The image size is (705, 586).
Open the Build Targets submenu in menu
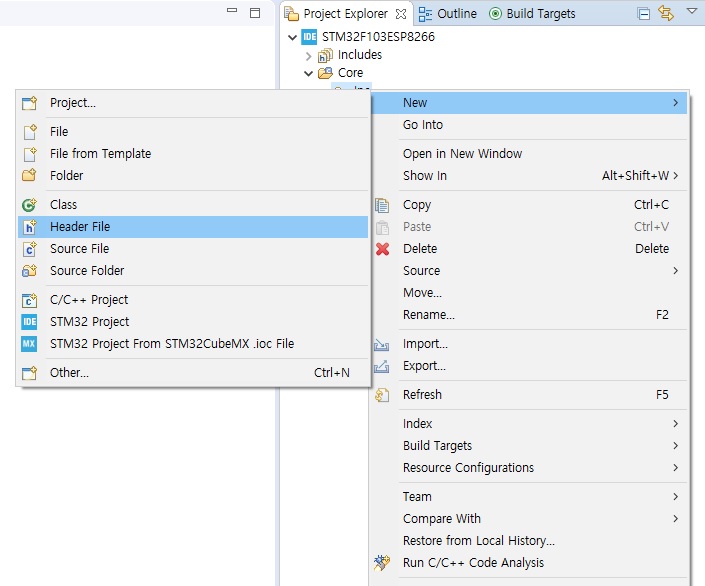530,446
